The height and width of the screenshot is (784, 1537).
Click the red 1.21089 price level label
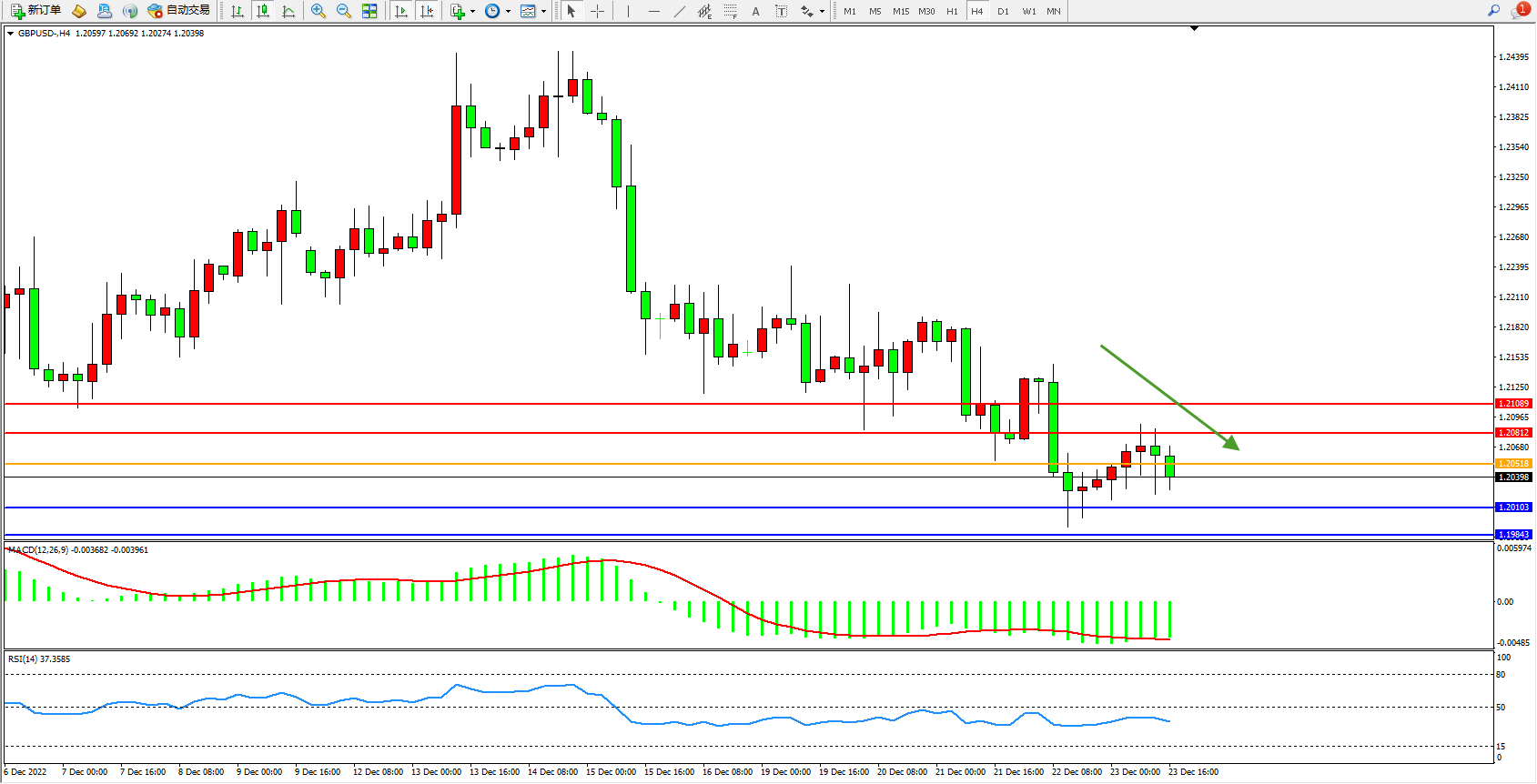click(x=1513, y=403)
